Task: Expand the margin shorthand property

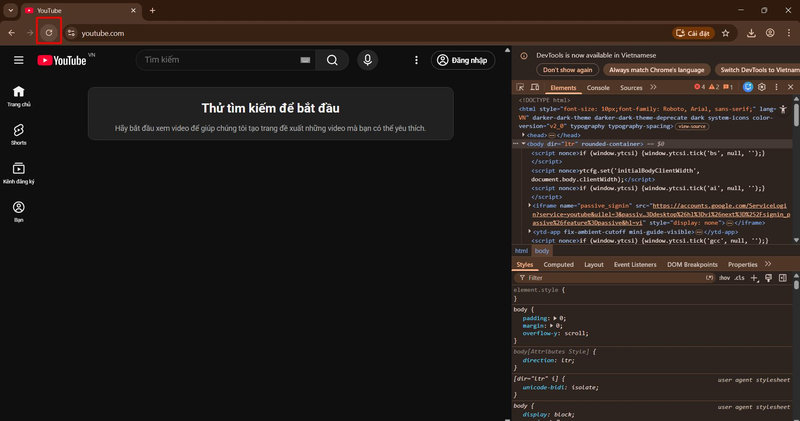Action: pos(552,326)
